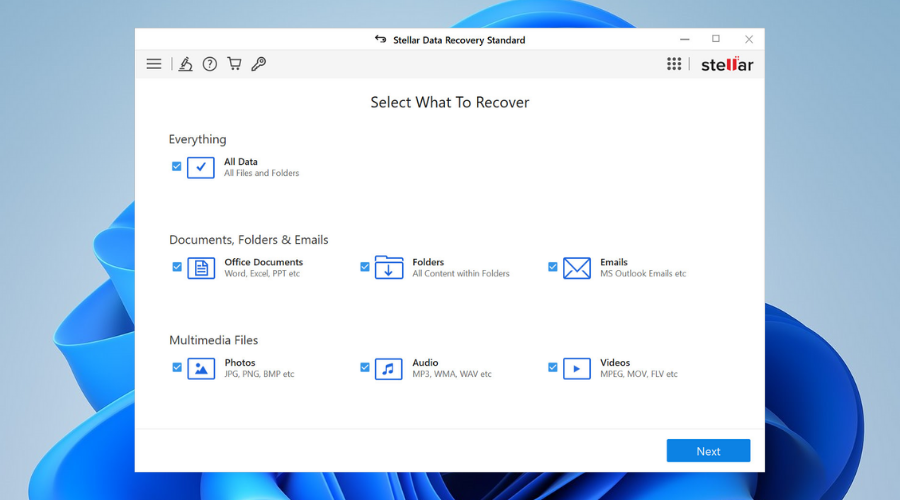Open the hamburger menu
Image resolution: width=900 pixels, height=500 pixels.
coord(154,64)
